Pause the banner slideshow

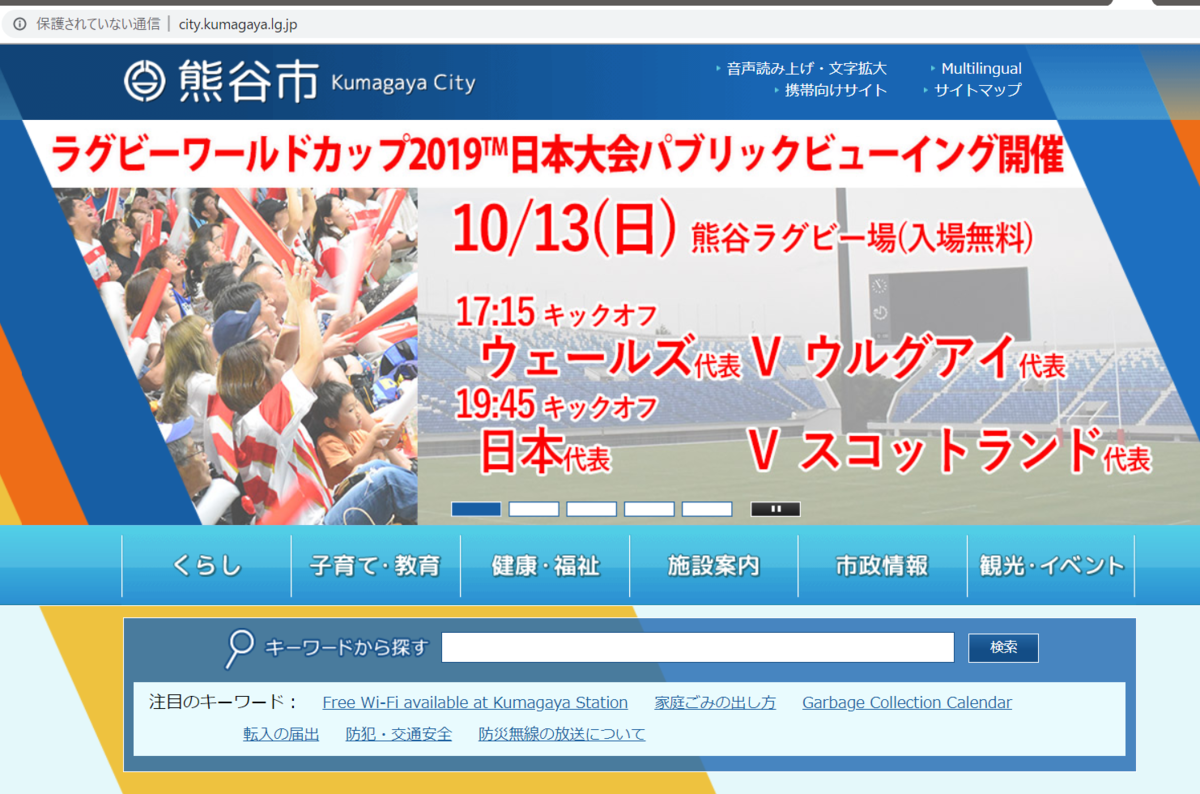775,509
